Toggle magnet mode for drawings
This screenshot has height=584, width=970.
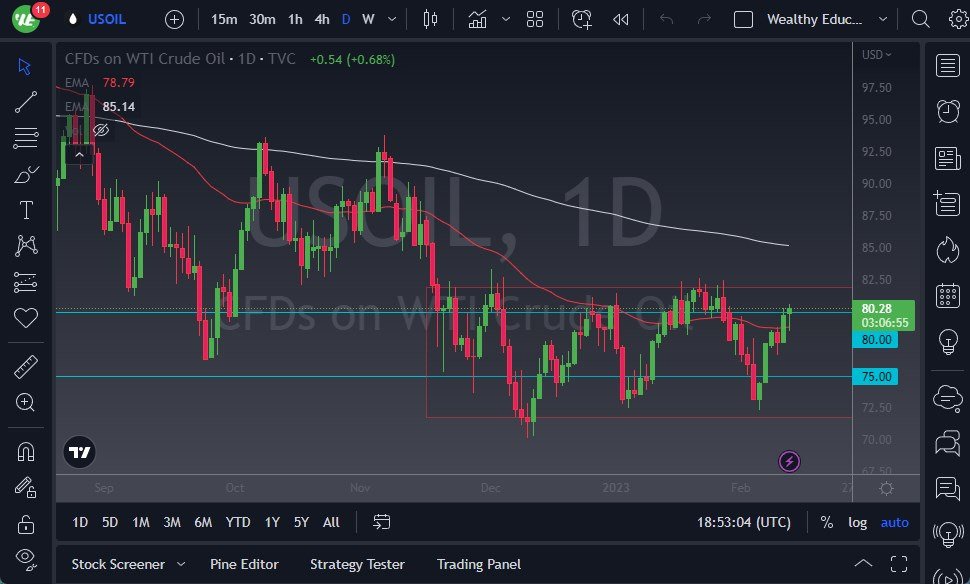(x=25, y=452)
